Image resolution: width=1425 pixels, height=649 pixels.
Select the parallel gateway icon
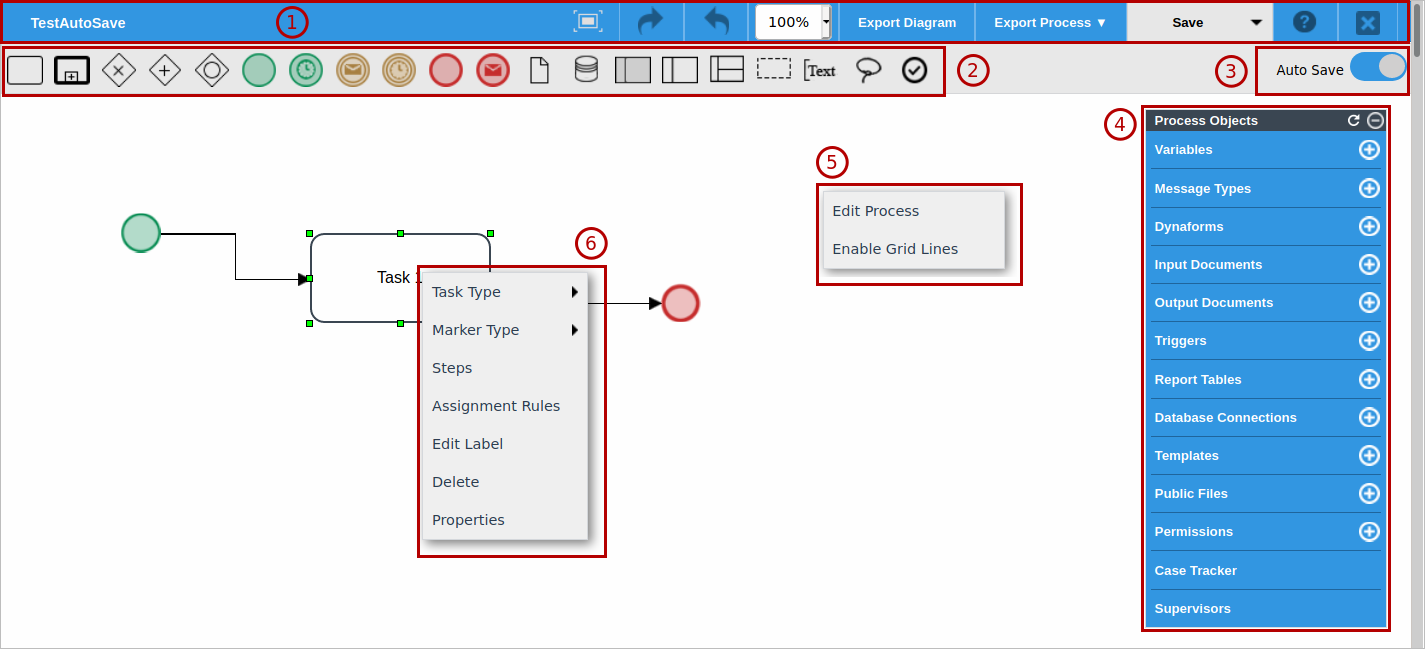tap(165, 70)
